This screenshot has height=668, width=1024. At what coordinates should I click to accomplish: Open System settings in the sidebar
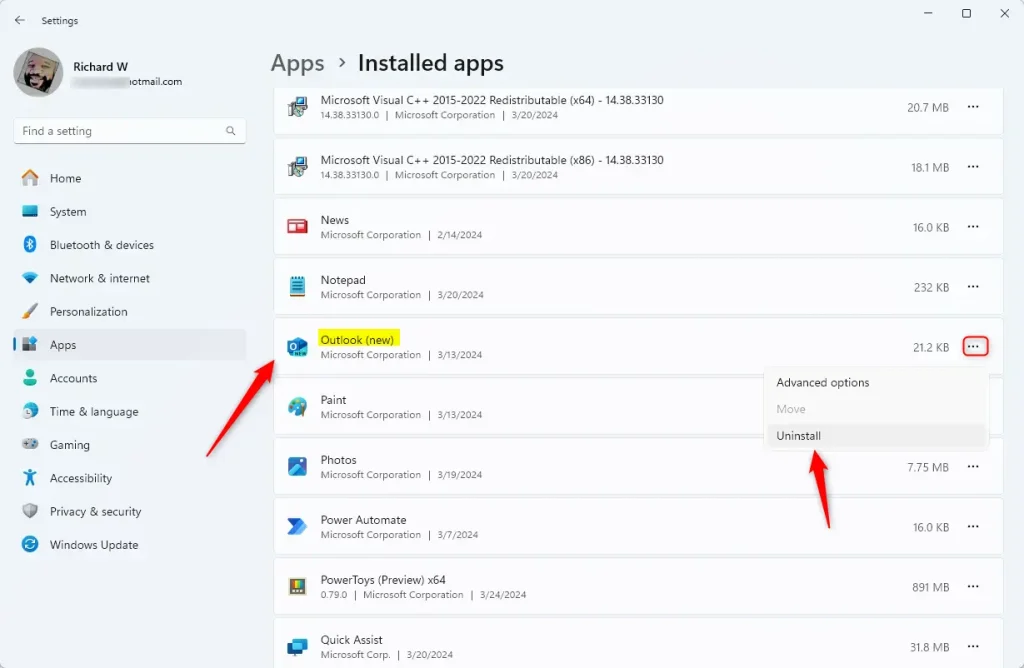tap(129, 212)
